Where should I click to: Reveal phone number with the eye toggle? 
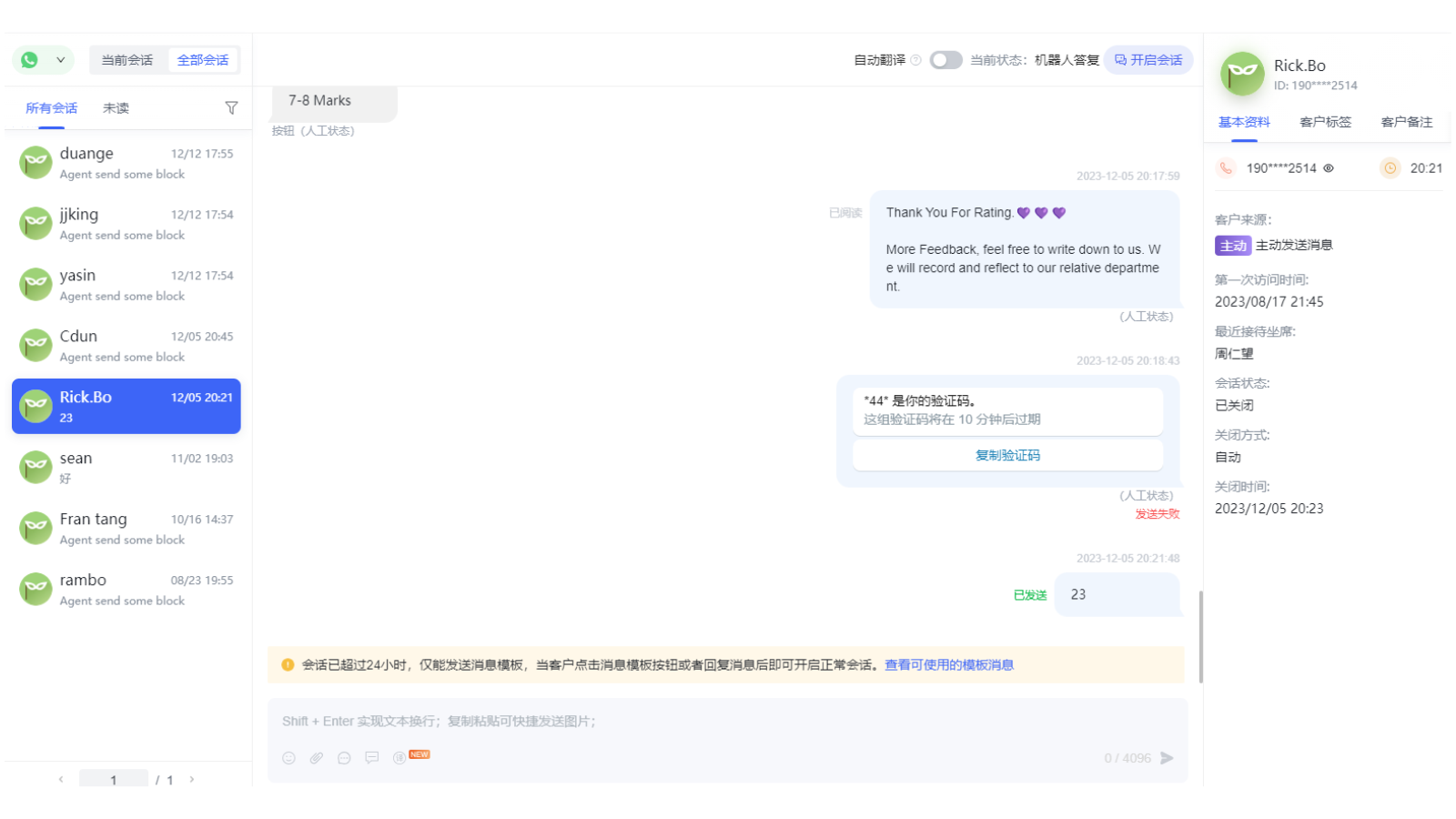[x=1329, y=167]
